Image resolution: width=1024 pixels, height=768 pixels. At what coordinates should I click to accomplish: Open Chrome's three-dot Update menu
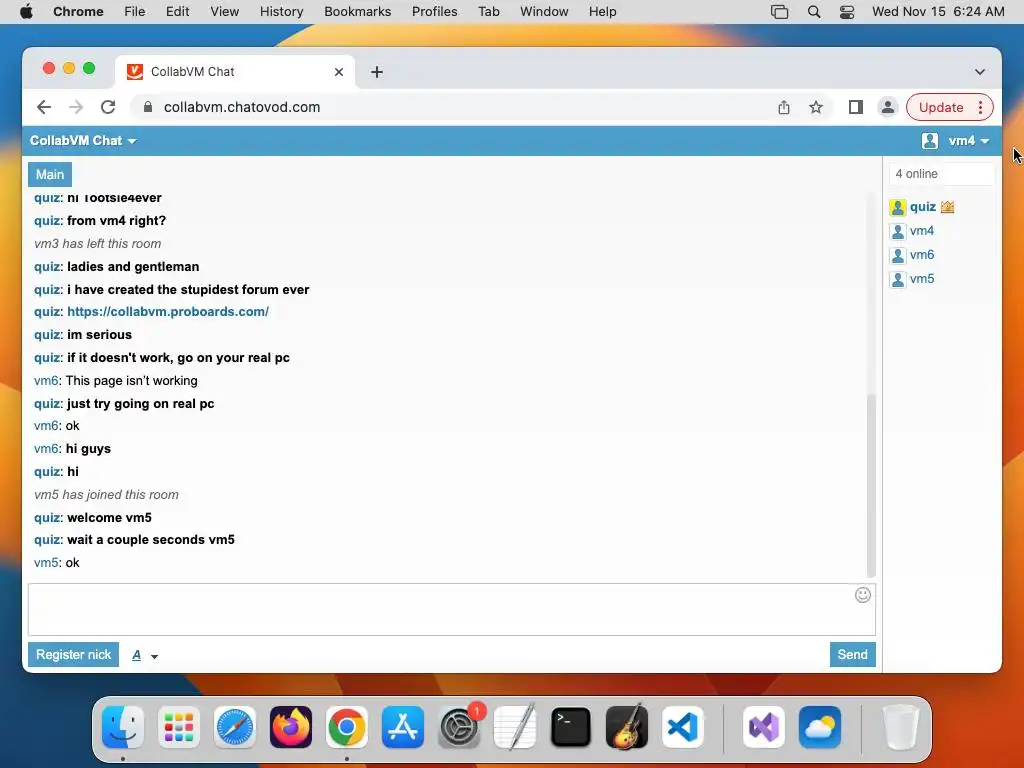pos(980,107)
